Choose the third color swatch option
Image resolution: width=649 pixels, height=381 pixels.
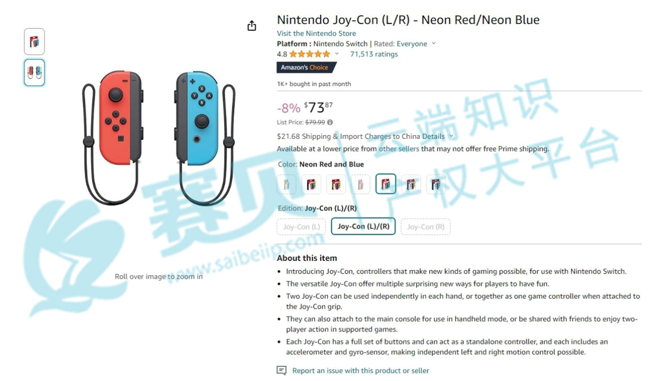coord(336,184)
